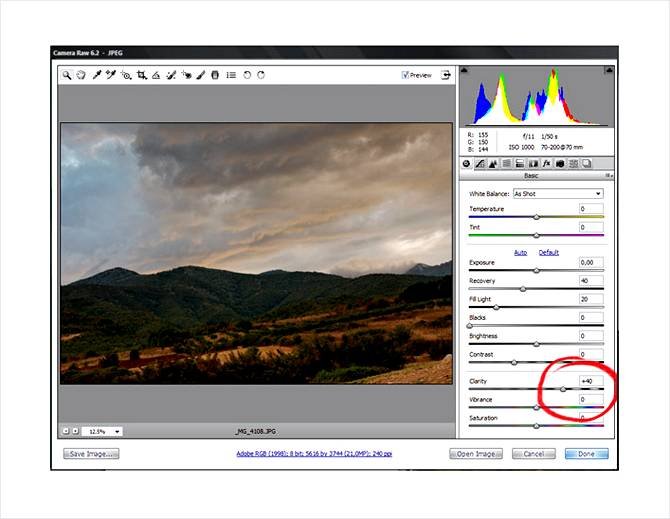
Task: Toggle the Preview checkbox
Action: (405, 75)
